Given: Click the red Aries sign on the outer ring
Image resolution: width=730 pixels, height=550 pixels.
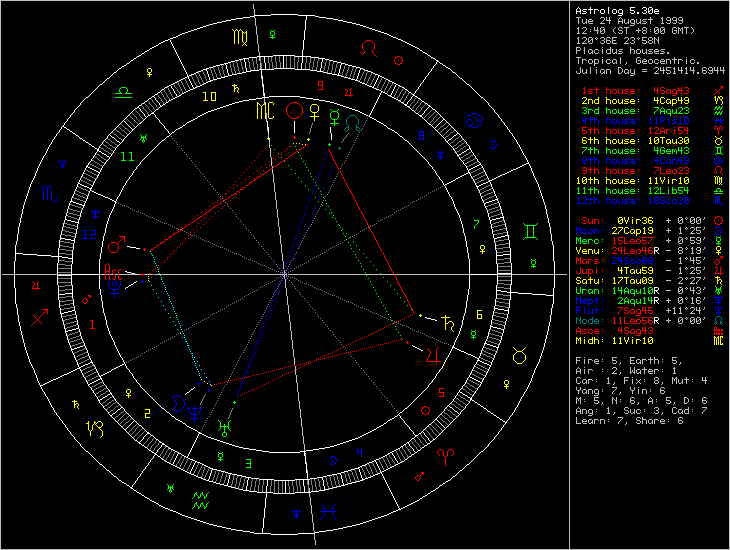Looking at the screenshot, I should coord(445,454).
